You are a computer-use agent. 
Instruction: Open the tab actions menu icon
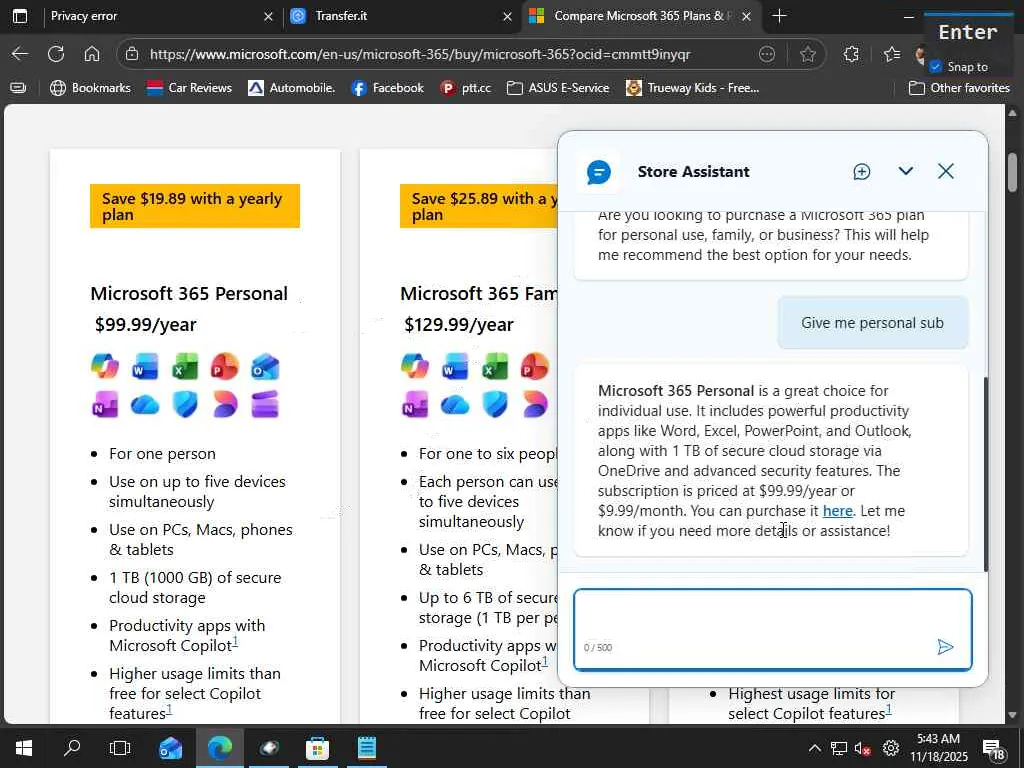(x=20, y=16)
